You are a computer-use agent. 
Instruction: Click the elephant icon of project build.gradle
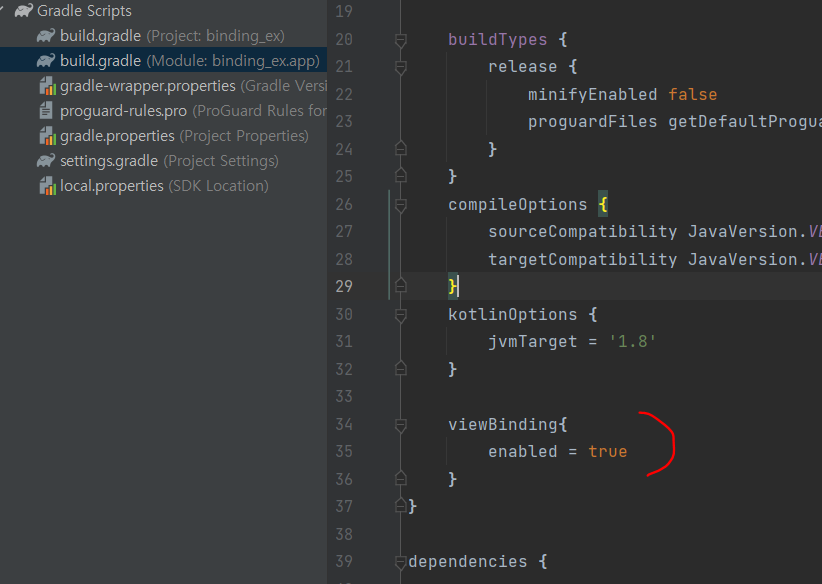click(46, 36)
